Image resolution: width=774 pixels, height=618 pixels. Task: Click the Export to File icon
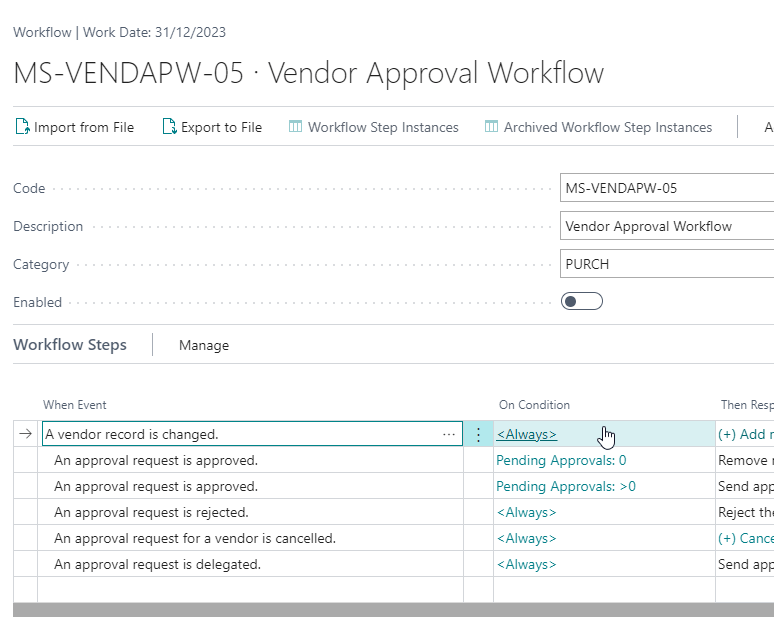tap(169, 127)
